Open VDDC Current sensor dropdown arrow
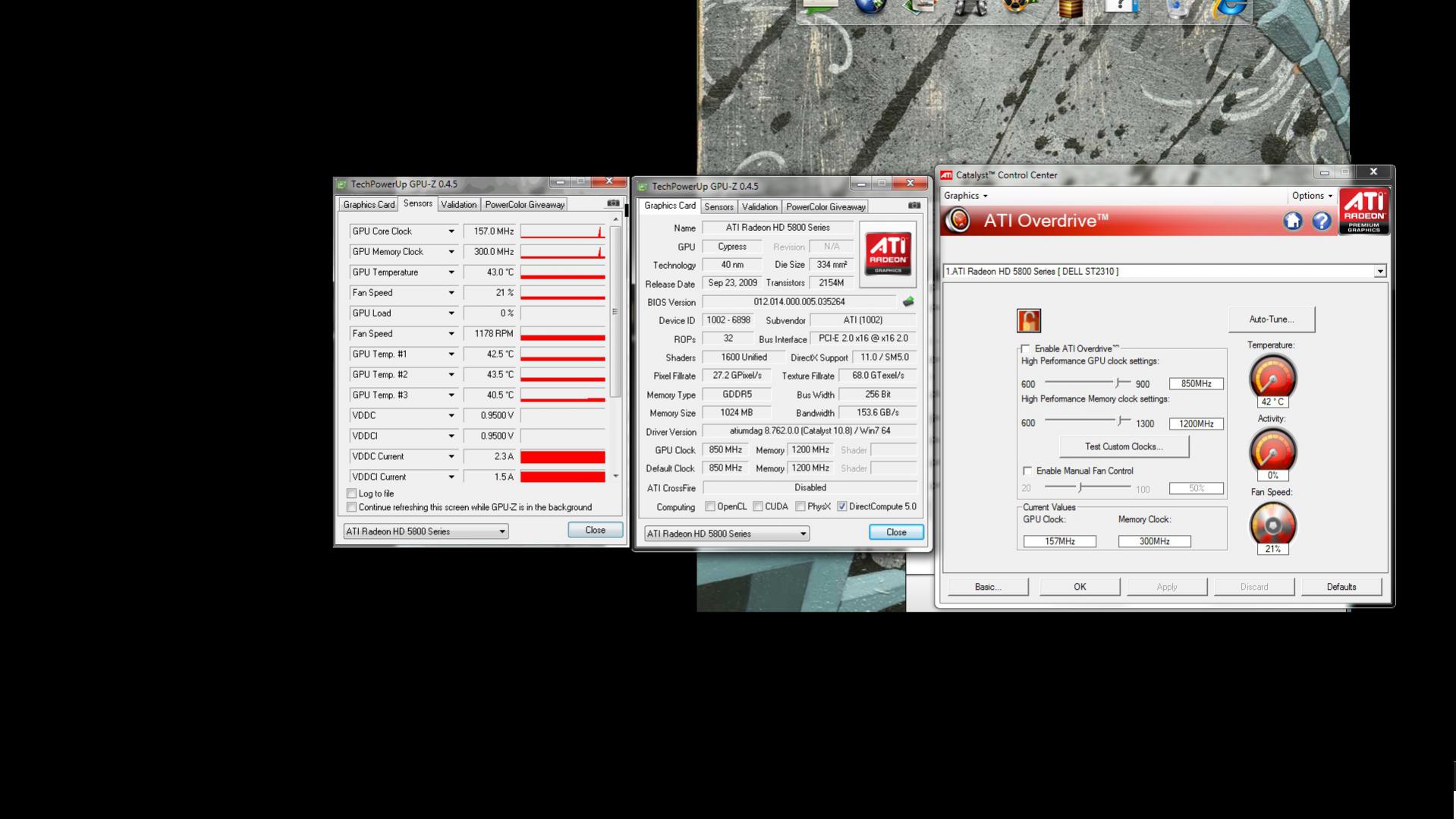This screenshot has height=819, width=1456. coord(451,457)
